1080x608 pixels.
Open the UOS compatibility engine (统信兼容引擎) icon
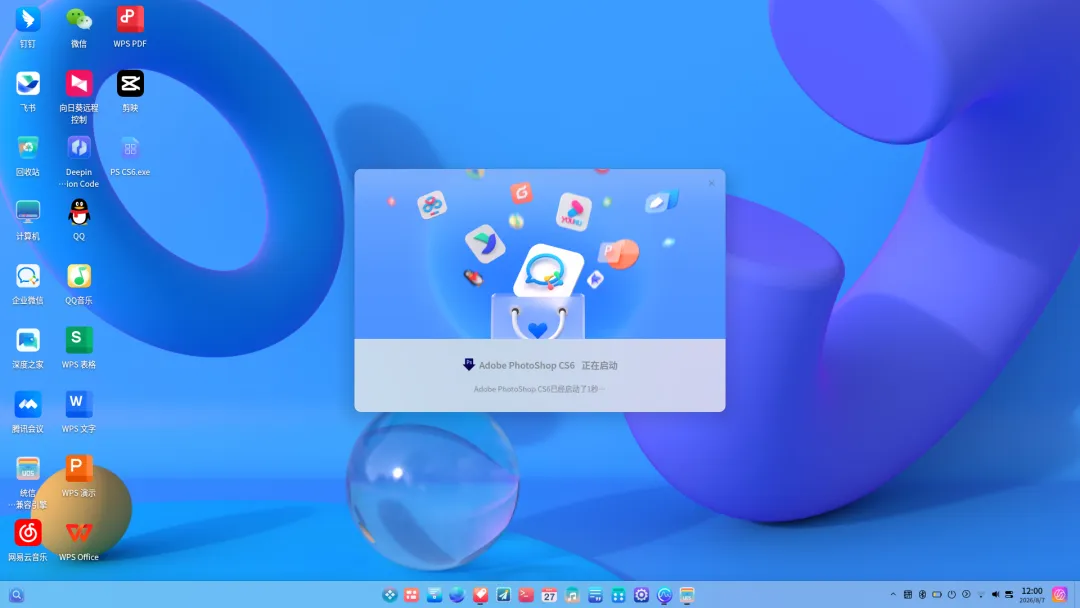click(x=28, y=468)
